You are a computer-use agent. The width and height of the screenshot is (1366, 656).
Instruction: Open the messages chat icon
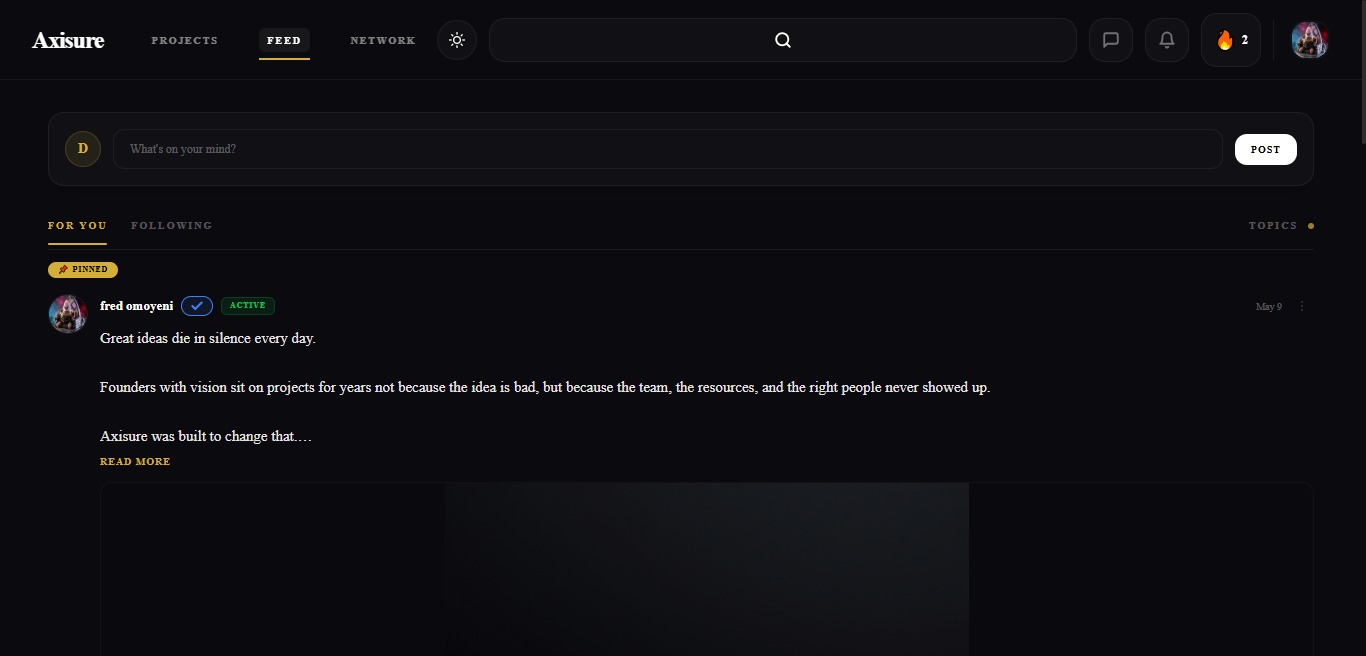[1110, 40]
